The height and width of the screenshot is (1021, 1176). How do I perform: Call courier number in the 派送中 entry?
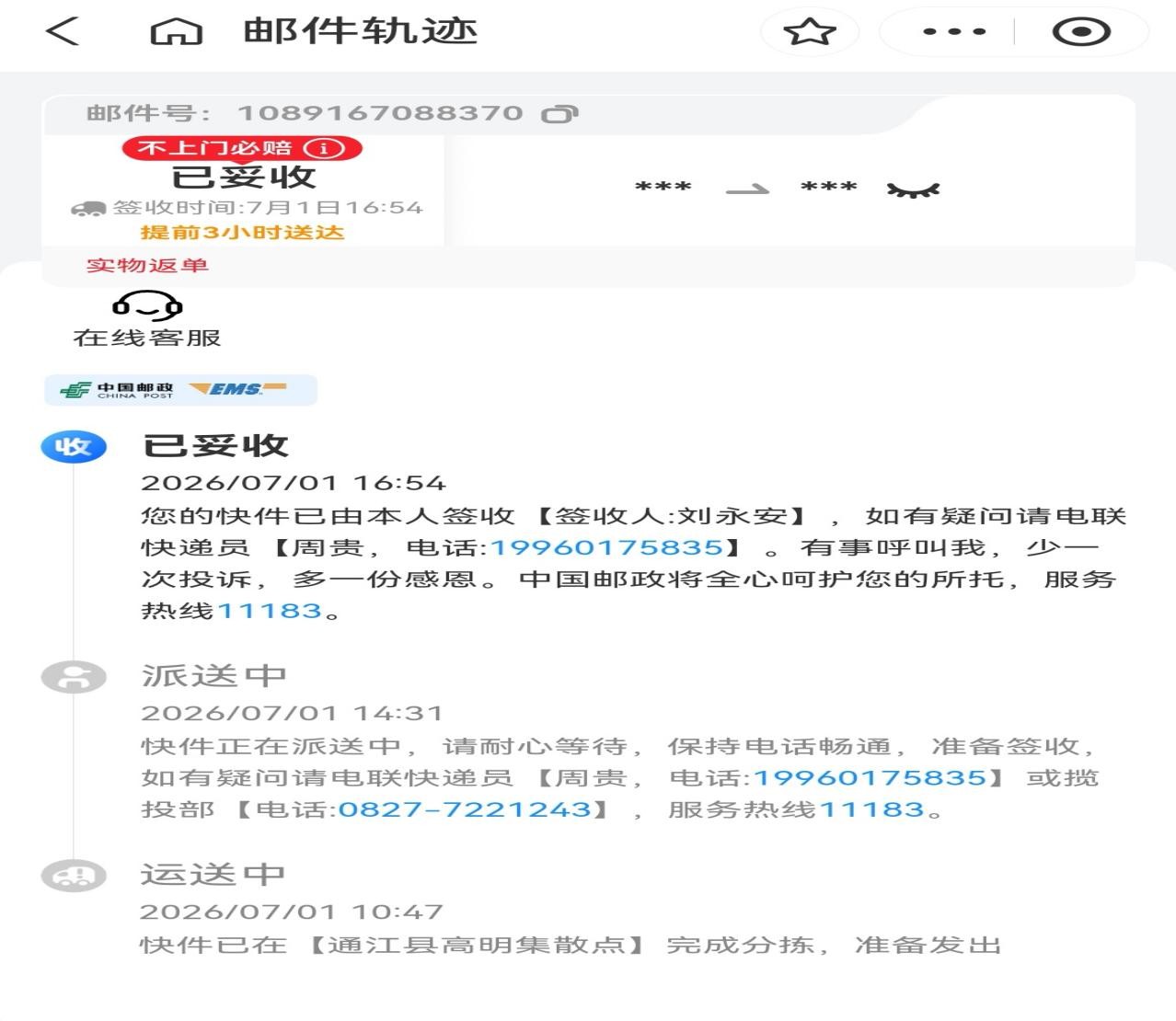pyautogui.click(x=870, y=778)
